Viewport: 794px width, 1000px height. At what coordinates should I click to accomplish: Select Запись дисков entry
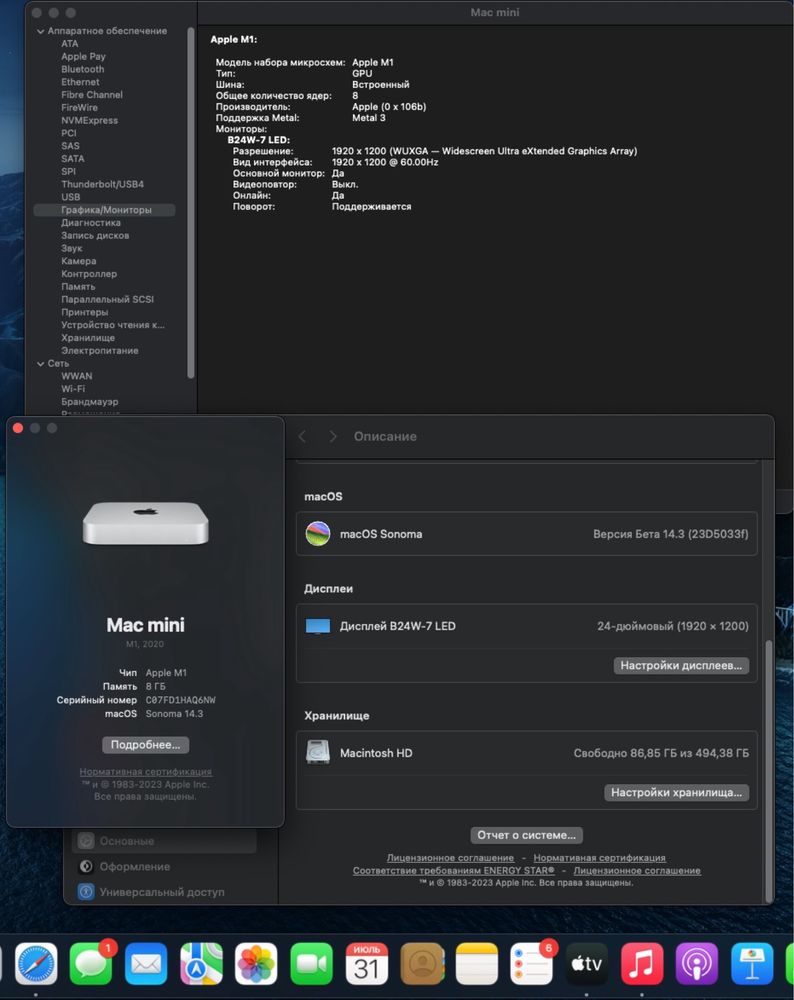[95, 235]
